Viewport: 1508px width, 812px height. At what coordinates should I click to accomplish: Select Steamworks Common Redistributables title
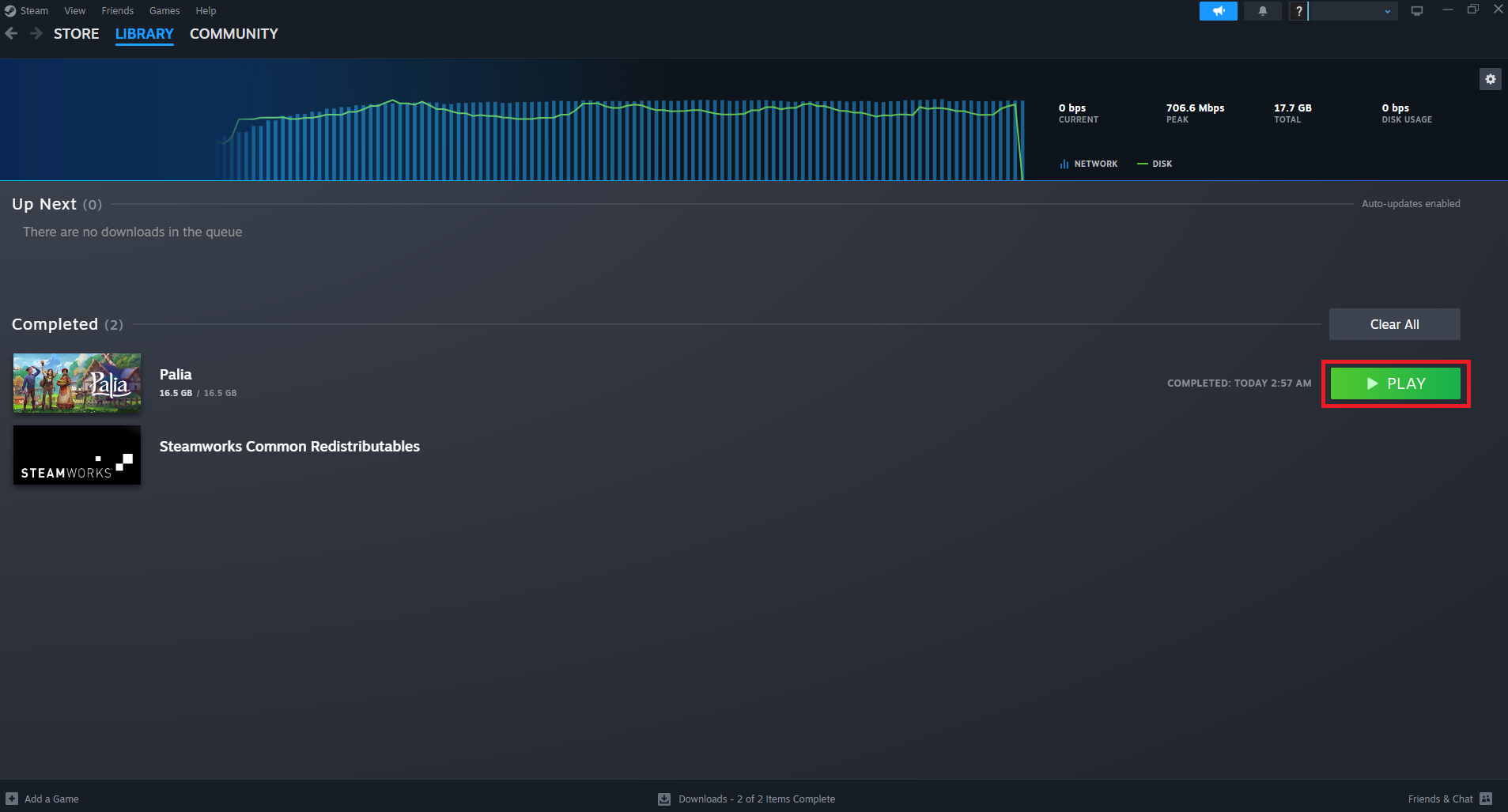[289, 446]
